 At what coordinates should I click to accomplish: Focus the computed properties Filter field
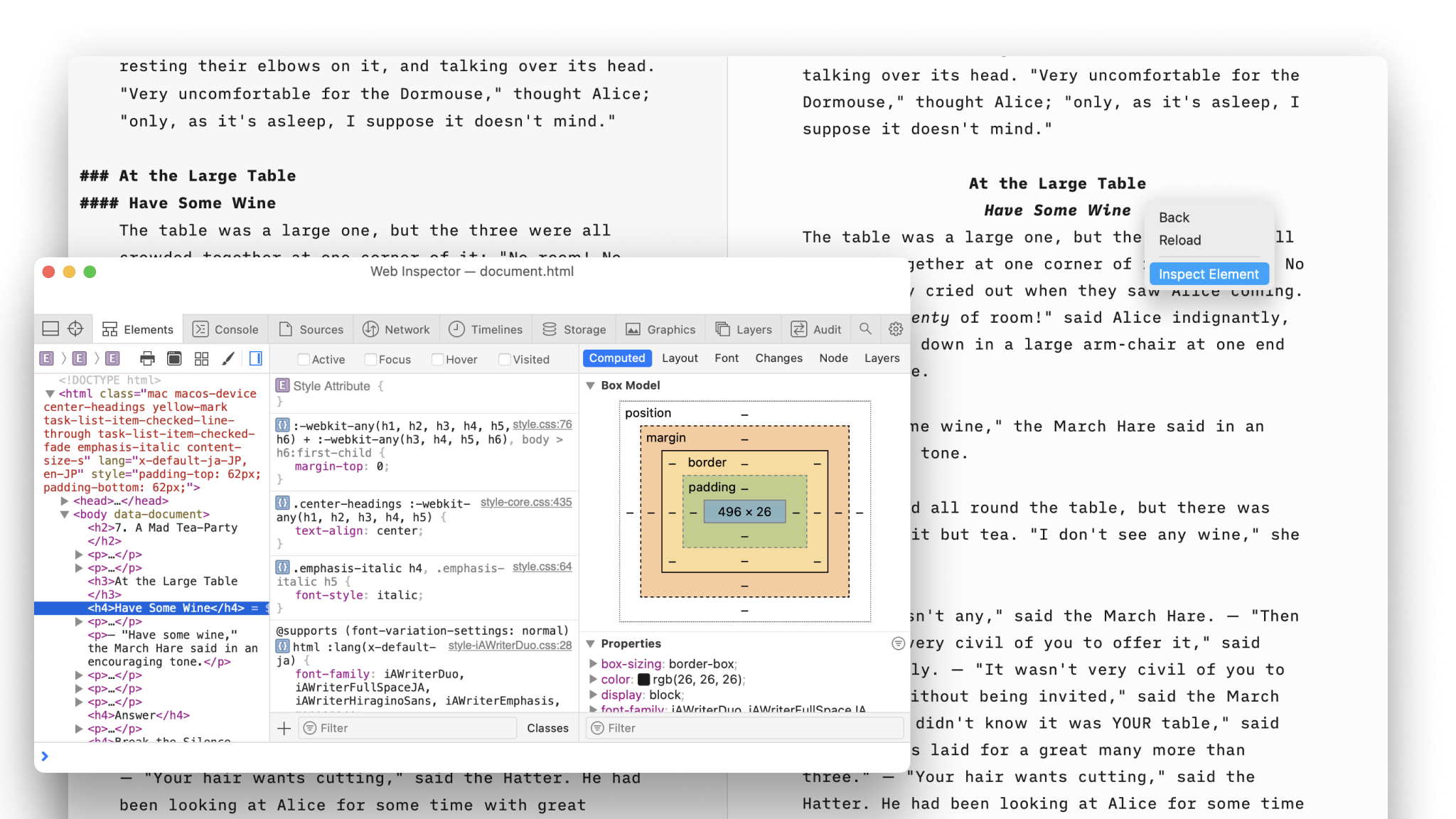point(744,728)
